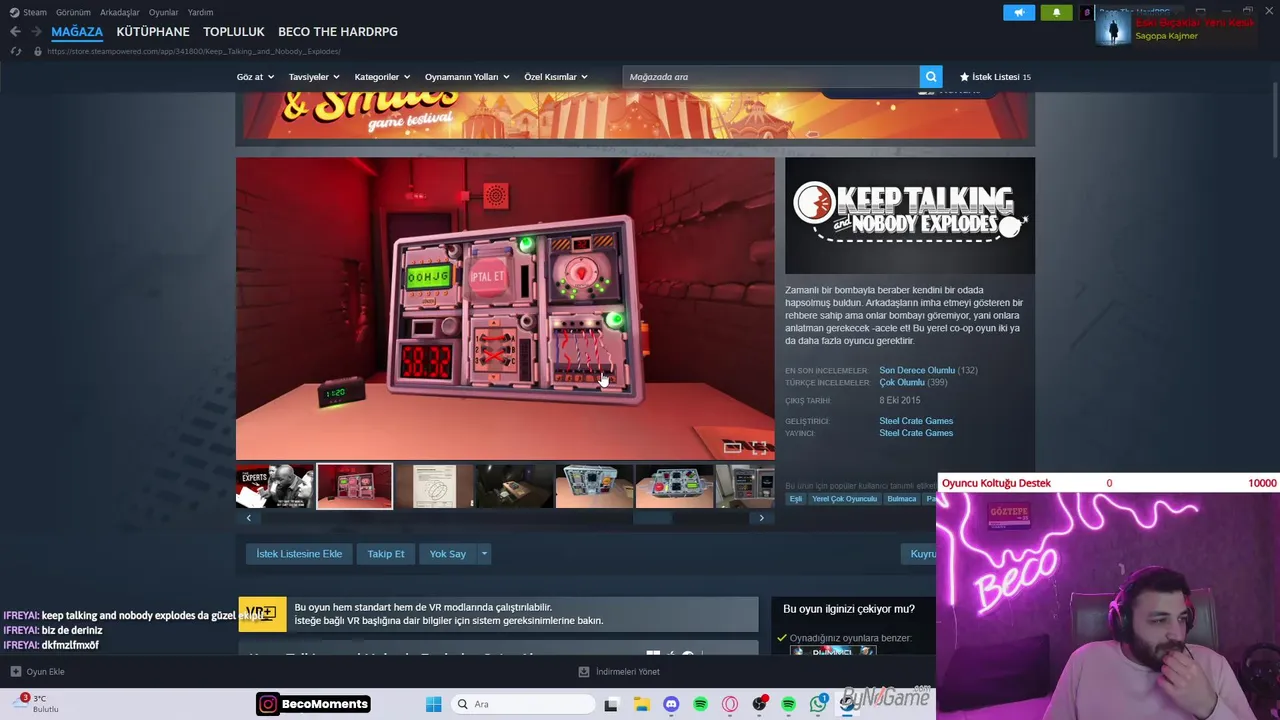Open the Arkadaşlar menu
This screenshot has width=1280, height=720.
click(x=120, y=12)
